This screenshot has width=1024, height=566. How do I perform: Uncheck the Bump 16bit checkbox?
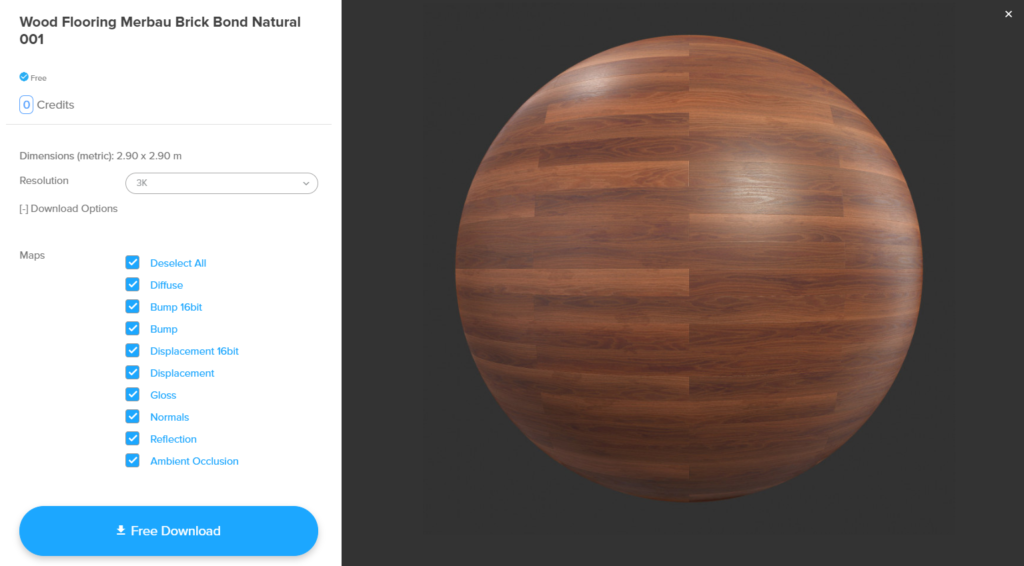(x=133, y=307)
